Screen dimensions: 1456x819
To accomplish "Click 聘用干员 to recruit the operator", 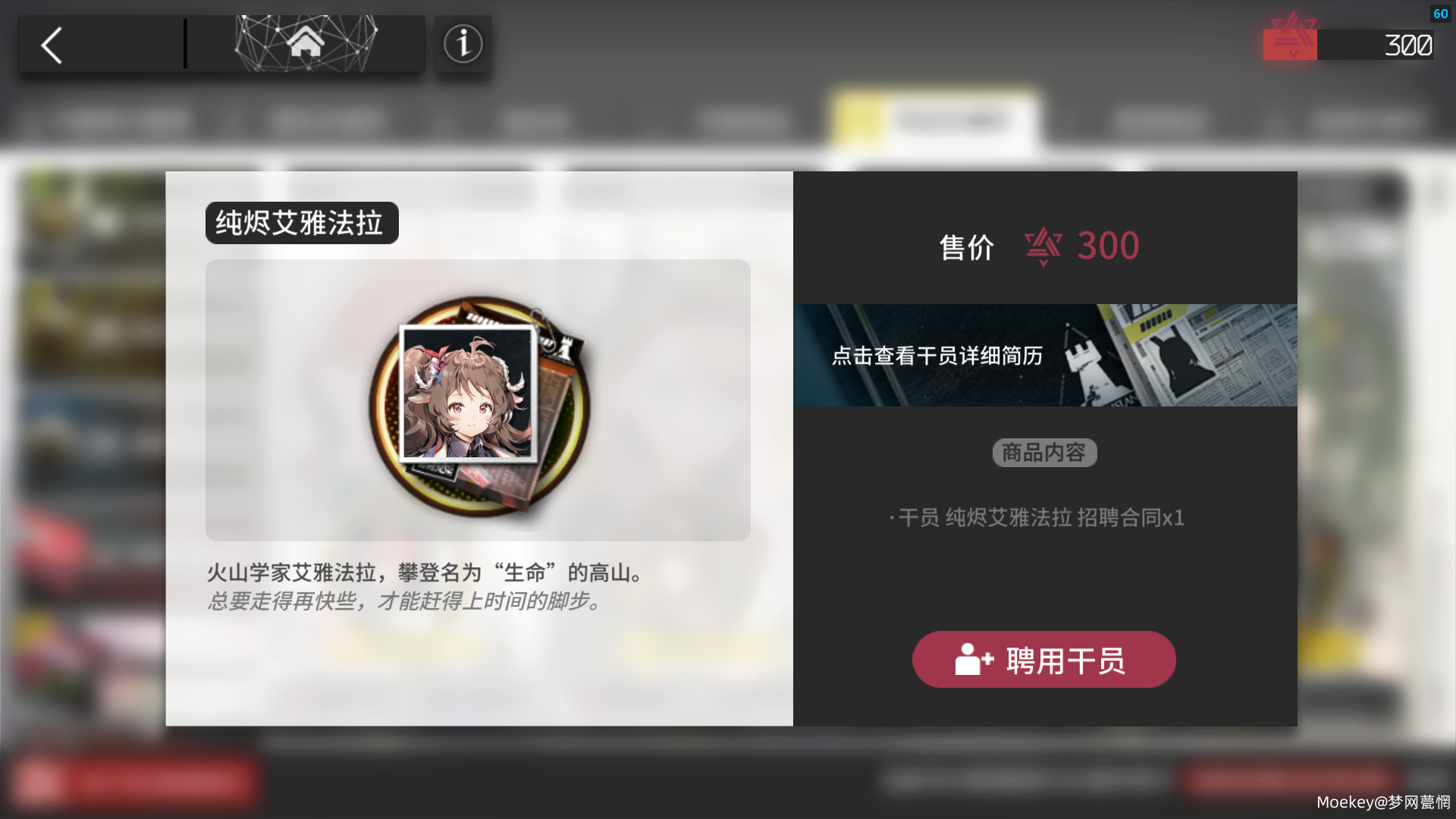I will click(1043, 659).
